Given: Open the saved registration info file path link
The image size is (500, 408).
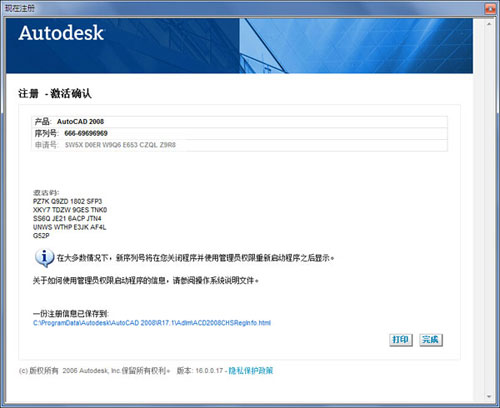Looking at the screenshot, I should coord(152,323).
